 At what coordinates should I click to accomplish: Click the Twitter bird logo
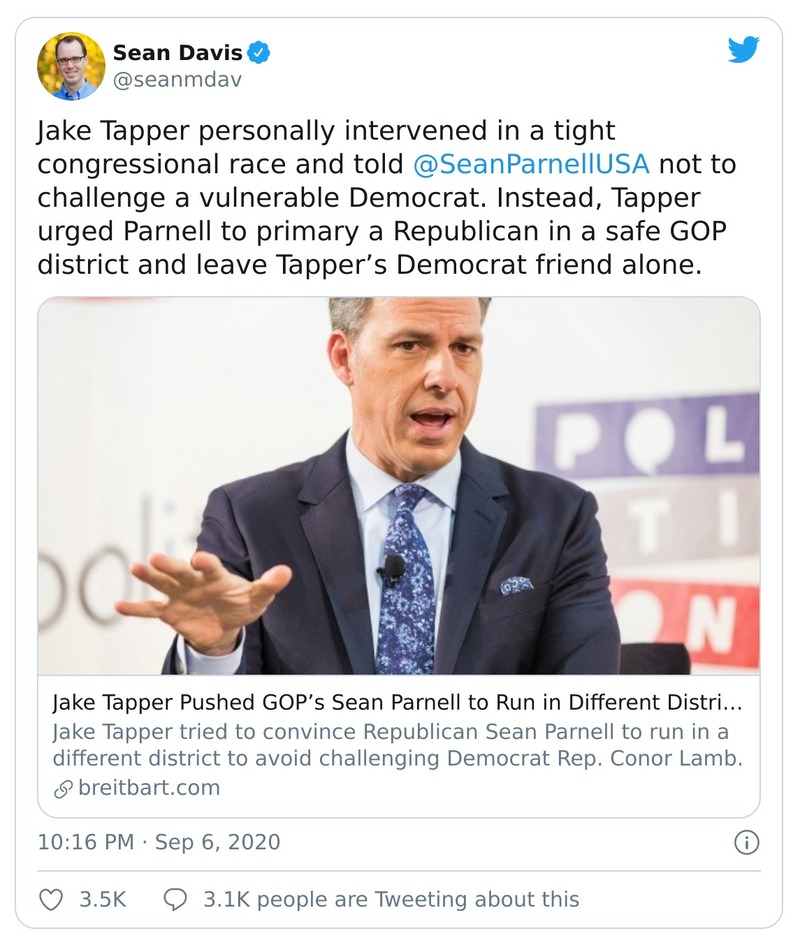click(743, 50)
